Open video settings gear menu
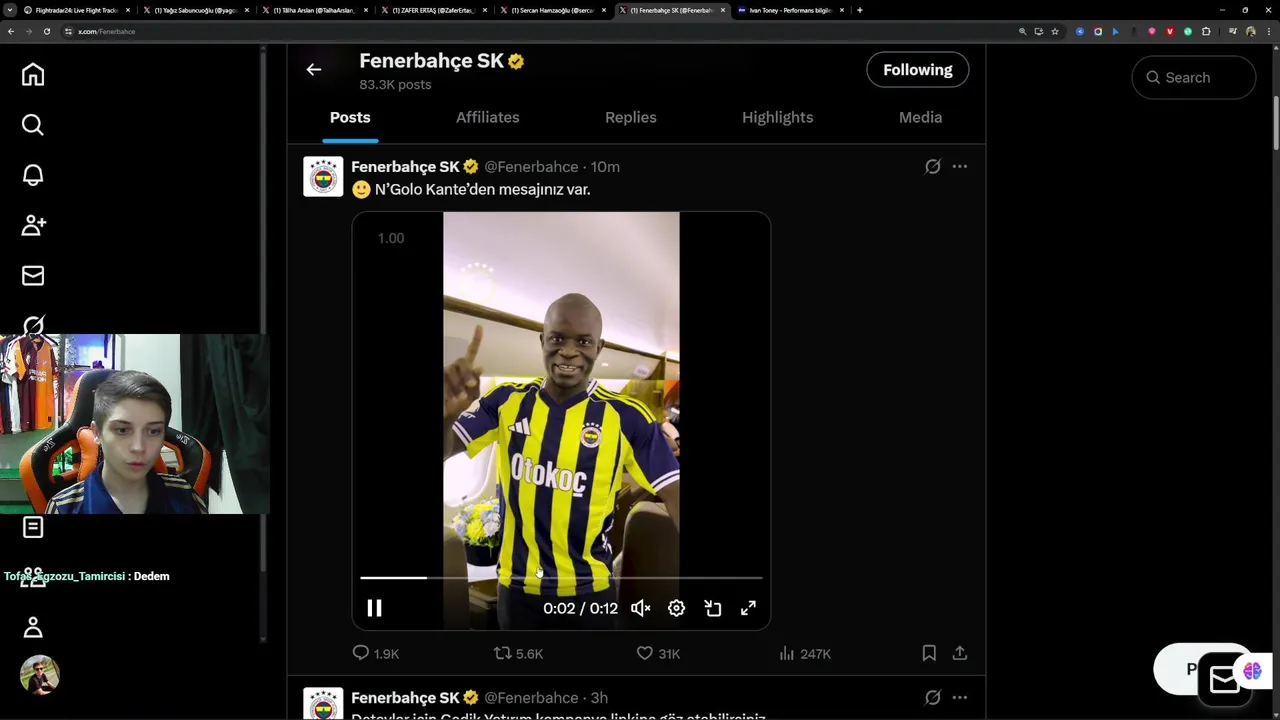The width and height of the screenshot is (1280, 720). coord(677,608)
